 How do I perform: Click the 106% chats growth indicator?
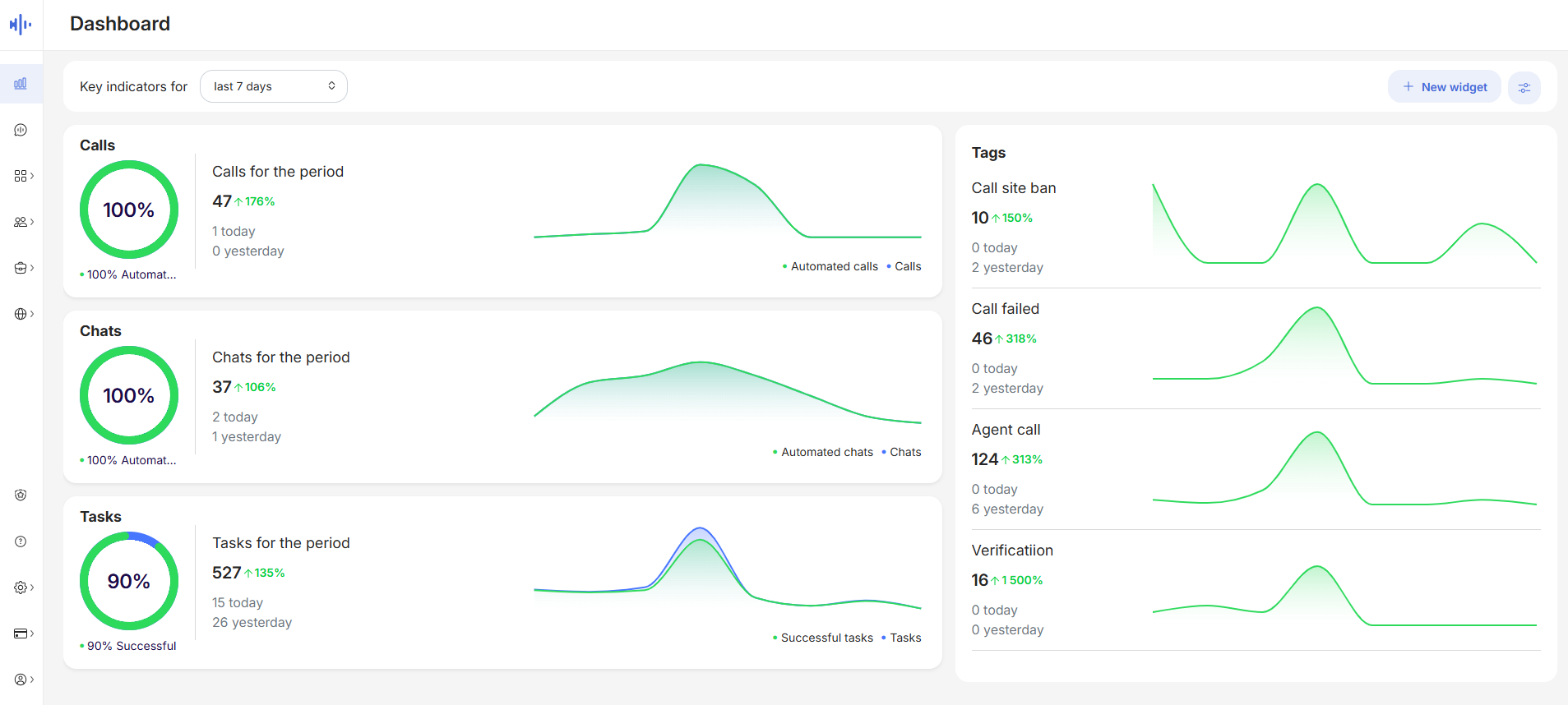[x=255, y=387]
